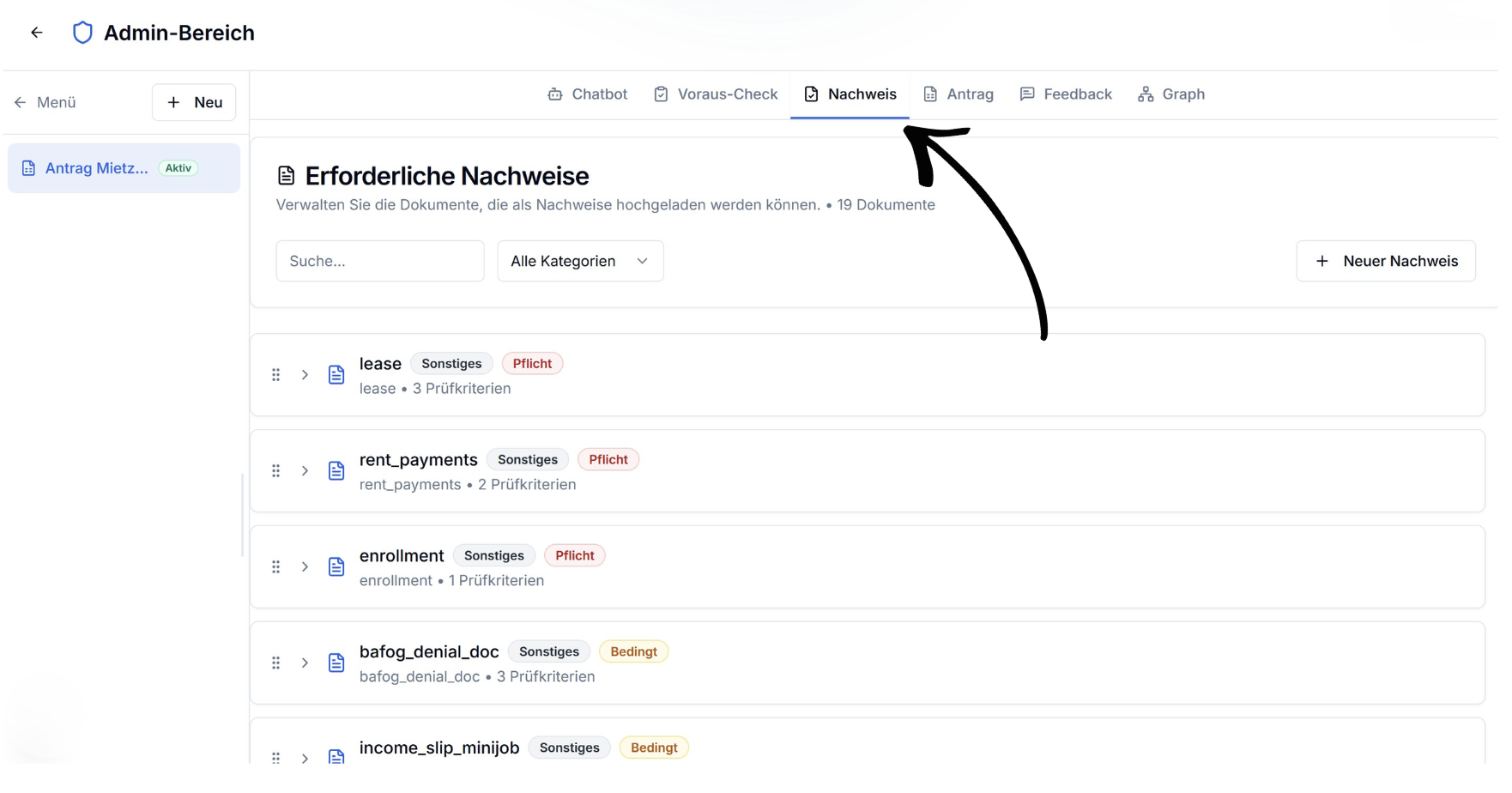
Task: Click the drag handle for the enrollment row
Action: (276, 567)
